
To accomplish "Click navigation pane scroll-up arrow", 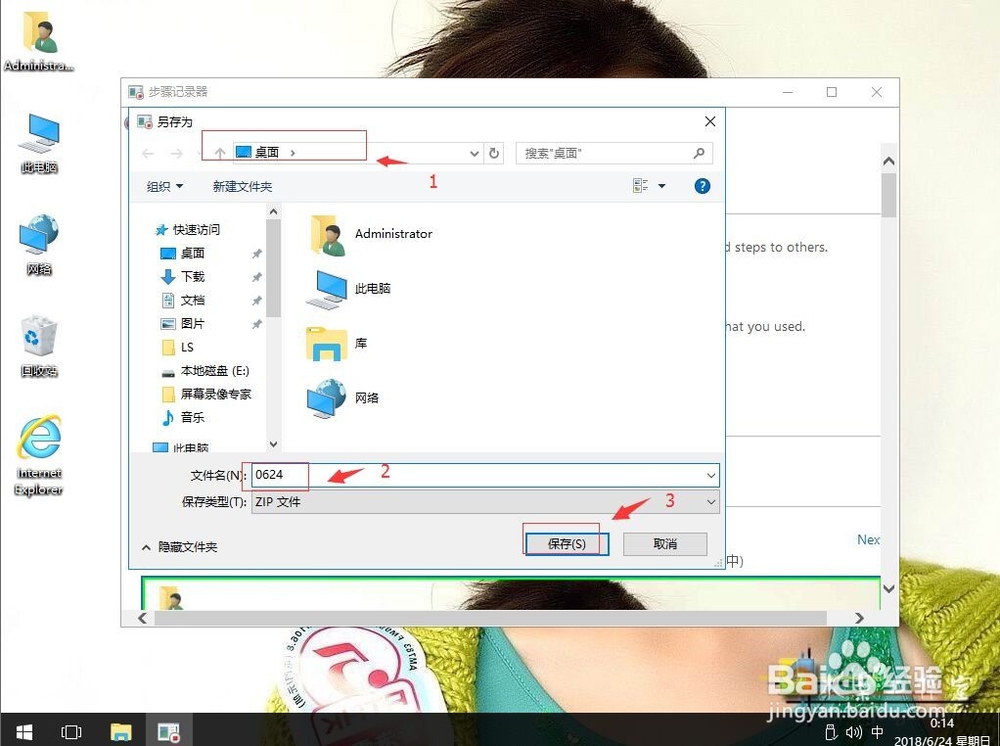I will click(274, 212).
